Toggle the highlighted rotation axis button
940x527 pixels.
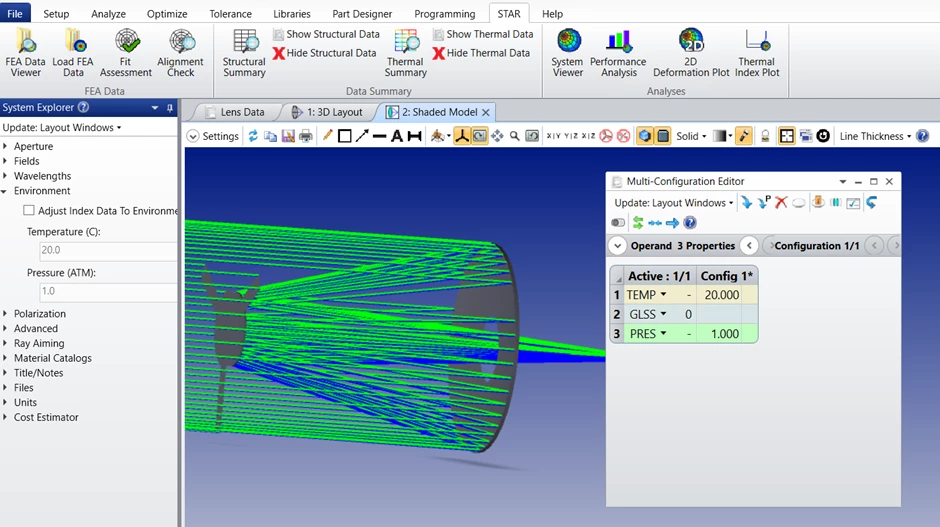pyautogui.click(x=462, y=136)
